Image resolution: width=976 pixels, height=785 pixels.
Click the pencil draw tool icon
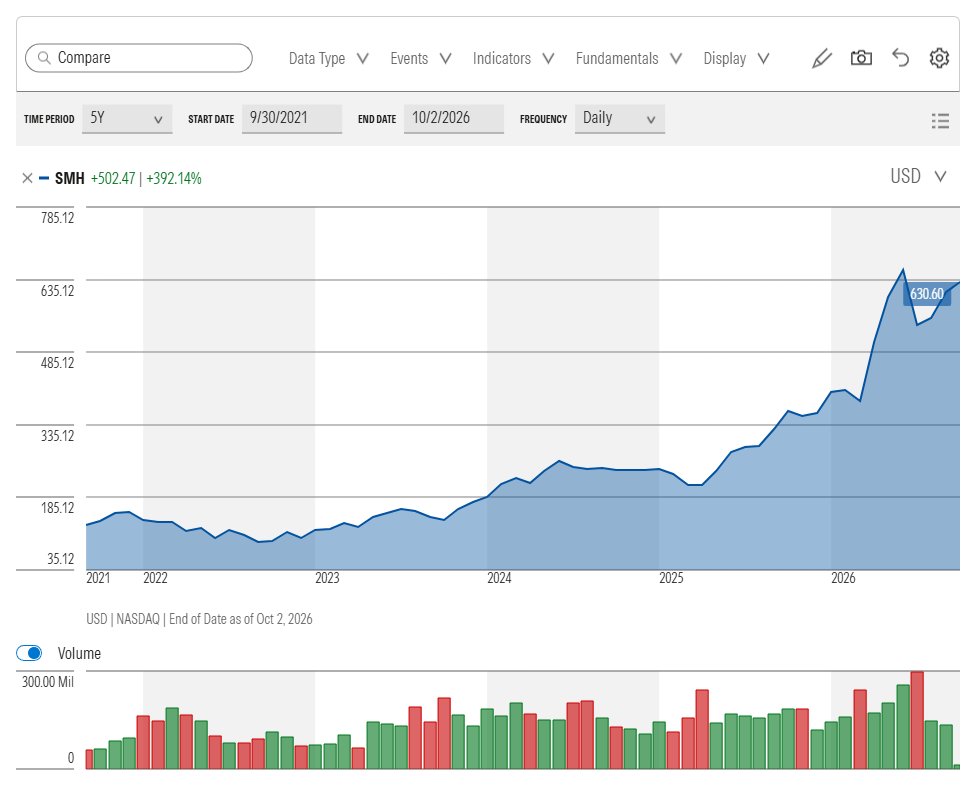[822, 59]
